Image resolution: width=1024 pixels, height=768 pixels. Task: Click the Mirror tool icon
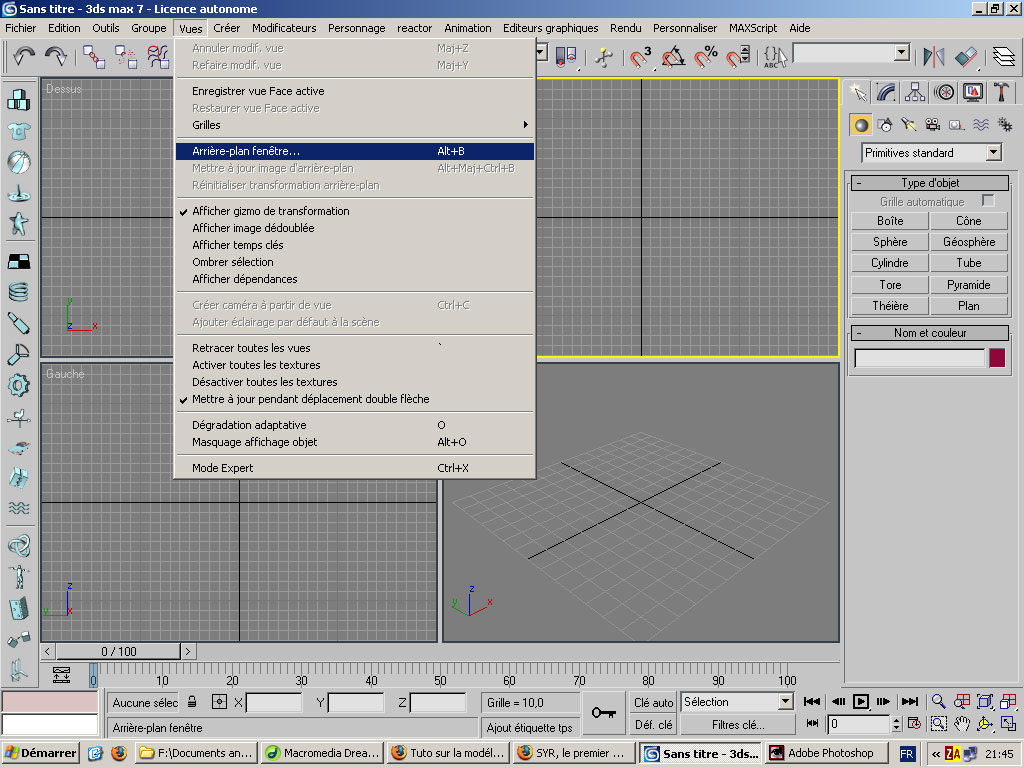(934, 57)
